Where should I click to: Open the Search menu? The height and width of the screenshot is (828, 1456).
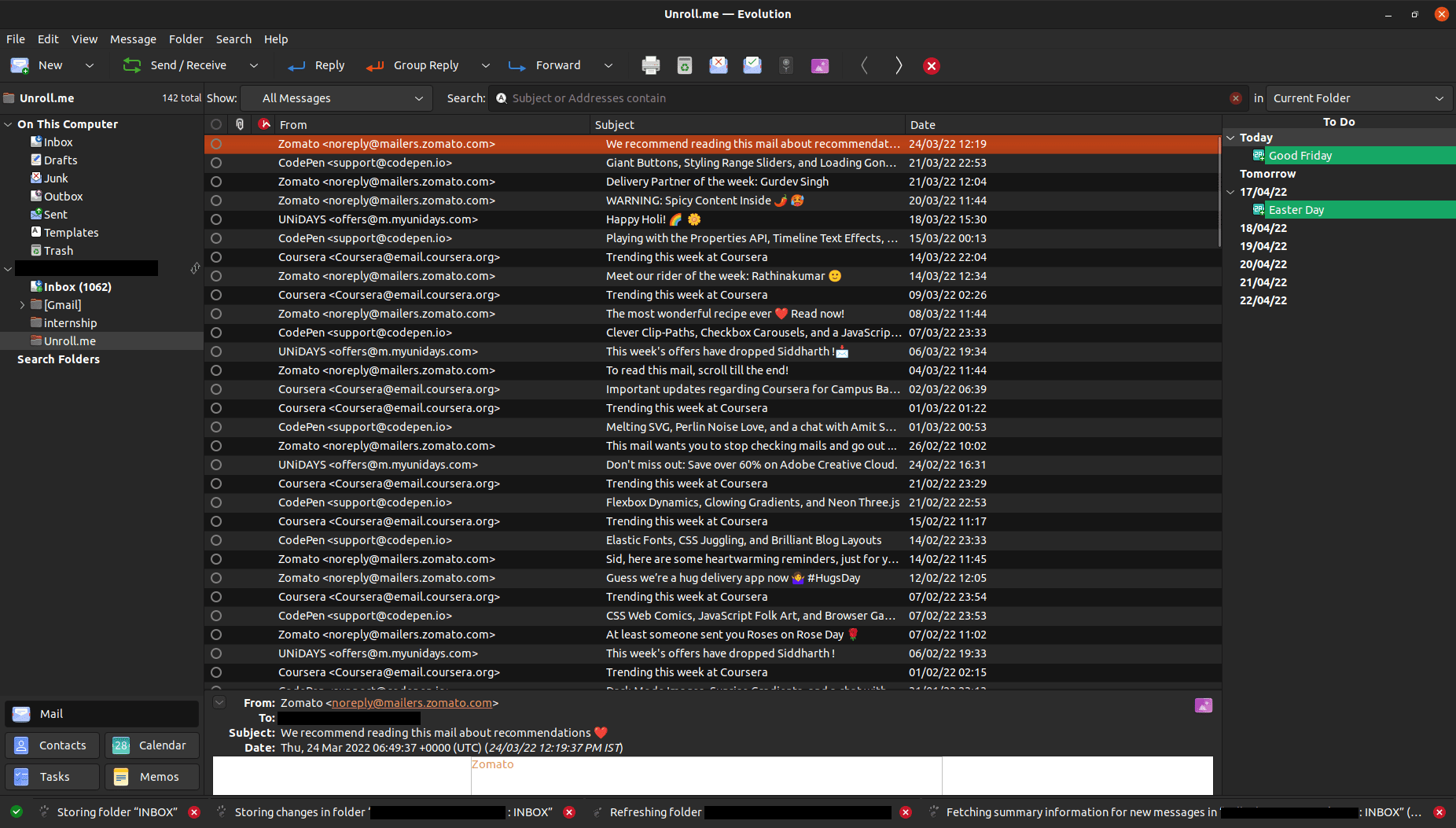(233, 39)
